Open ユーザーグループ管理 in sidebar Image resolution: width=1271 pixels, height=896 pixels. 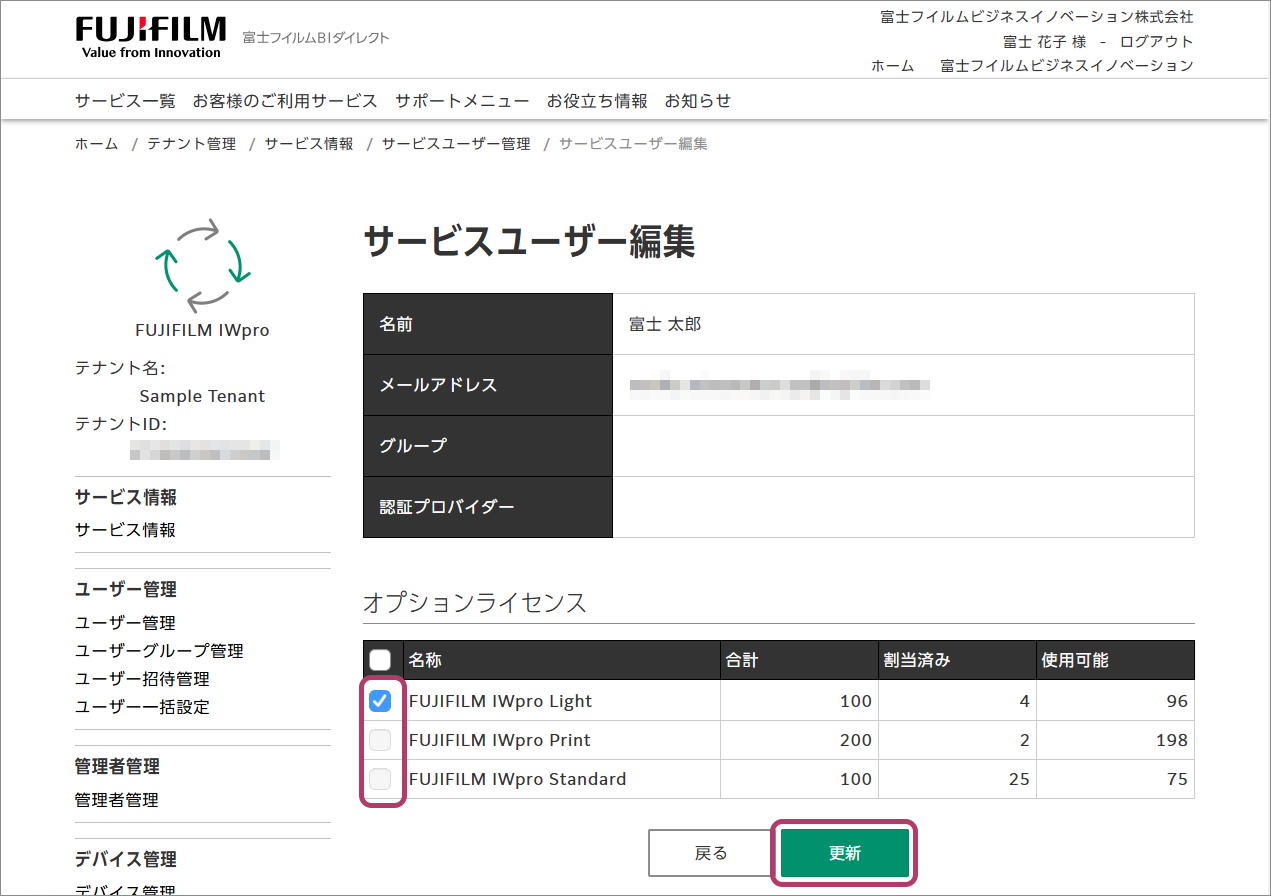(x=159, y=651)
